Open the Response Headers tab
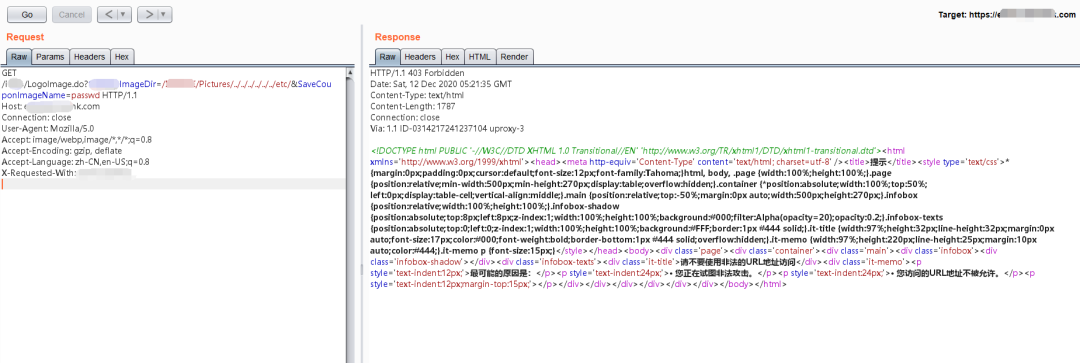 420,57
